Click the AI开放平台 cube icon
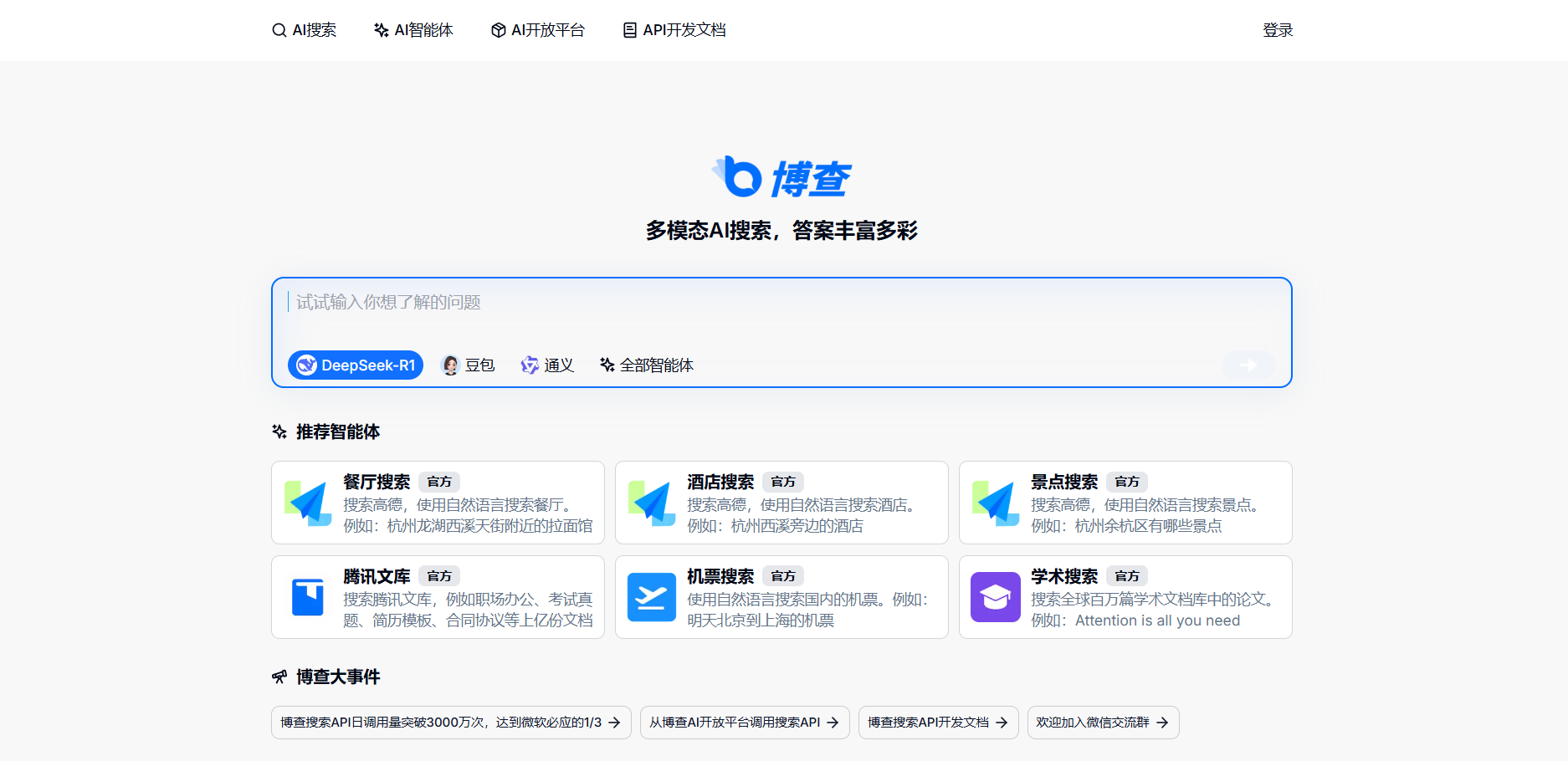Screen dimensions: 1568x761 point(498,30)
